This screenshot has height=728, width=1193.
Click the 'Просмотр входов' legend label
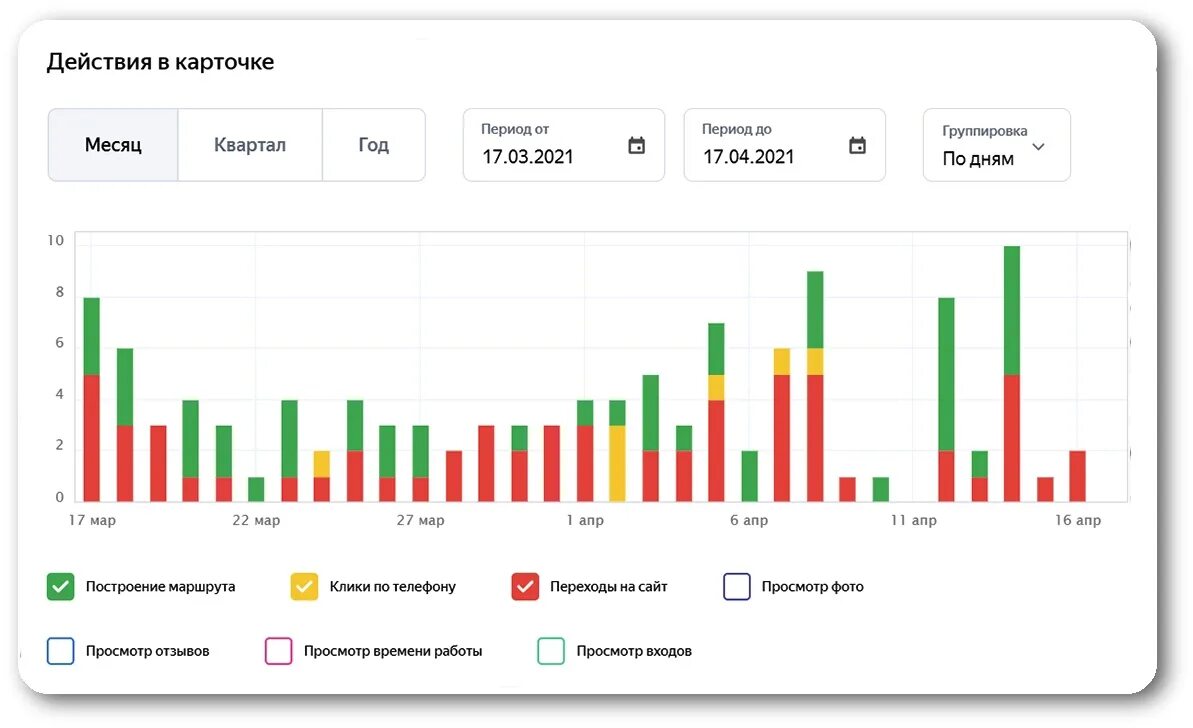[x=634, y=651]
